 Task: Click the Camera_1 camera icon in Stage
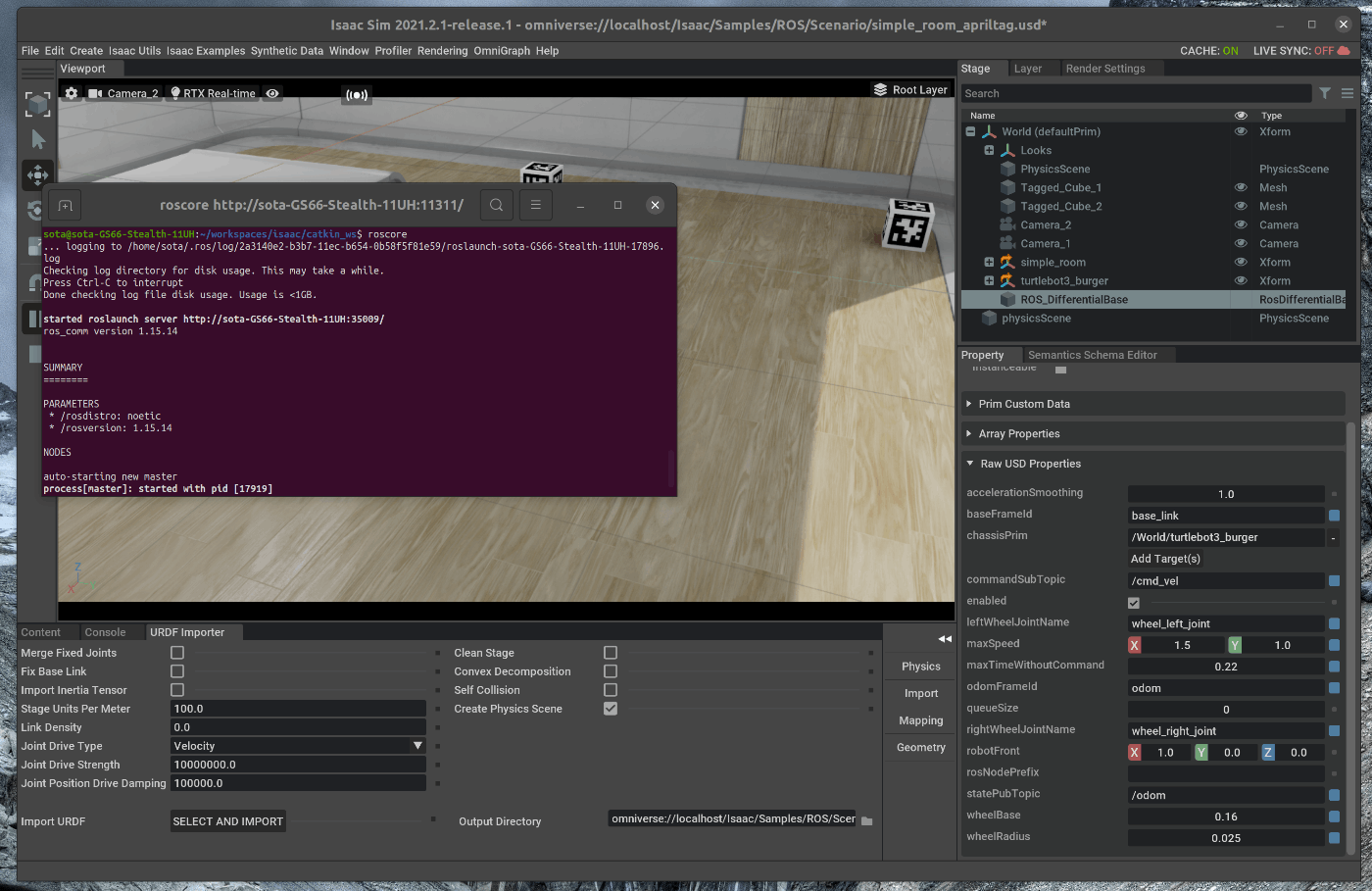(x=1007, y=243)
